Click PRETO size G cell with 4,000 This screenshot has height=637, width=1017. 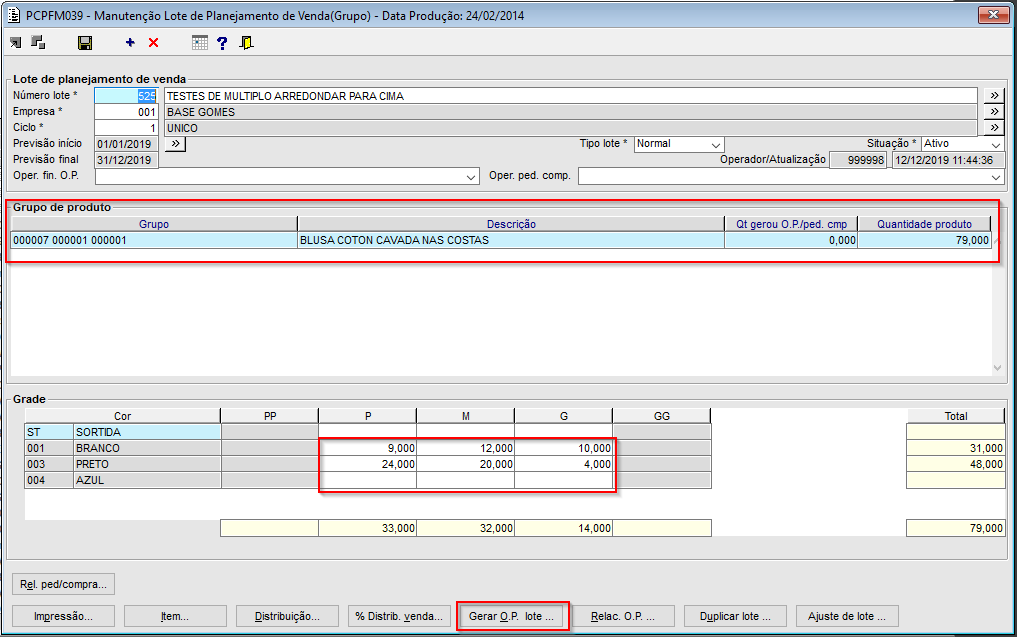click(x=564, y=464)
